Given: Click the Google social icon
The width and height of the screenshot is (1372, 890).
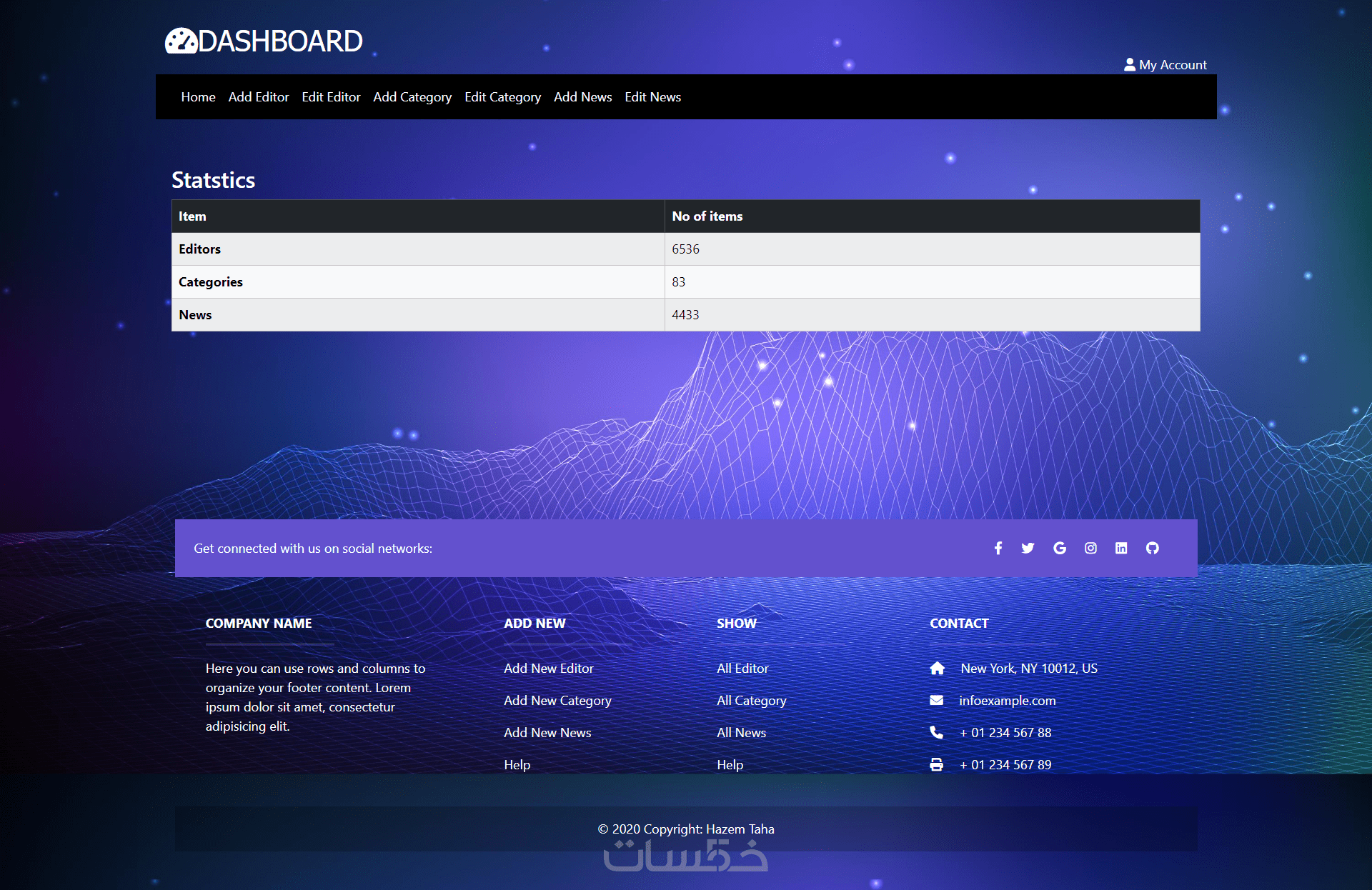Looking at the screenshot, I should point(1060,548).
